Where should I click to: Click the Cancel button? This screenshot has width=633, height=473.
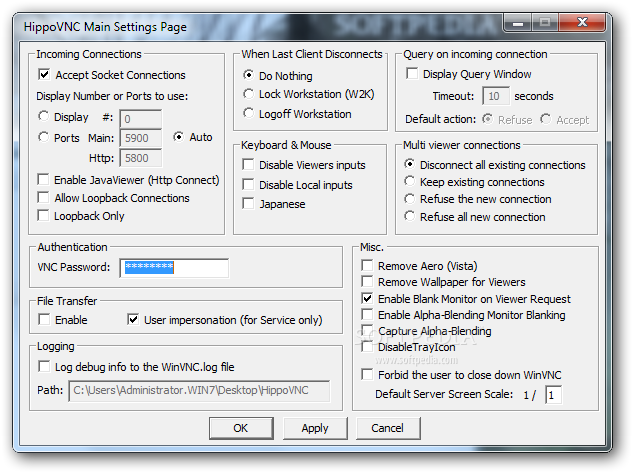(x=388, y=428)
